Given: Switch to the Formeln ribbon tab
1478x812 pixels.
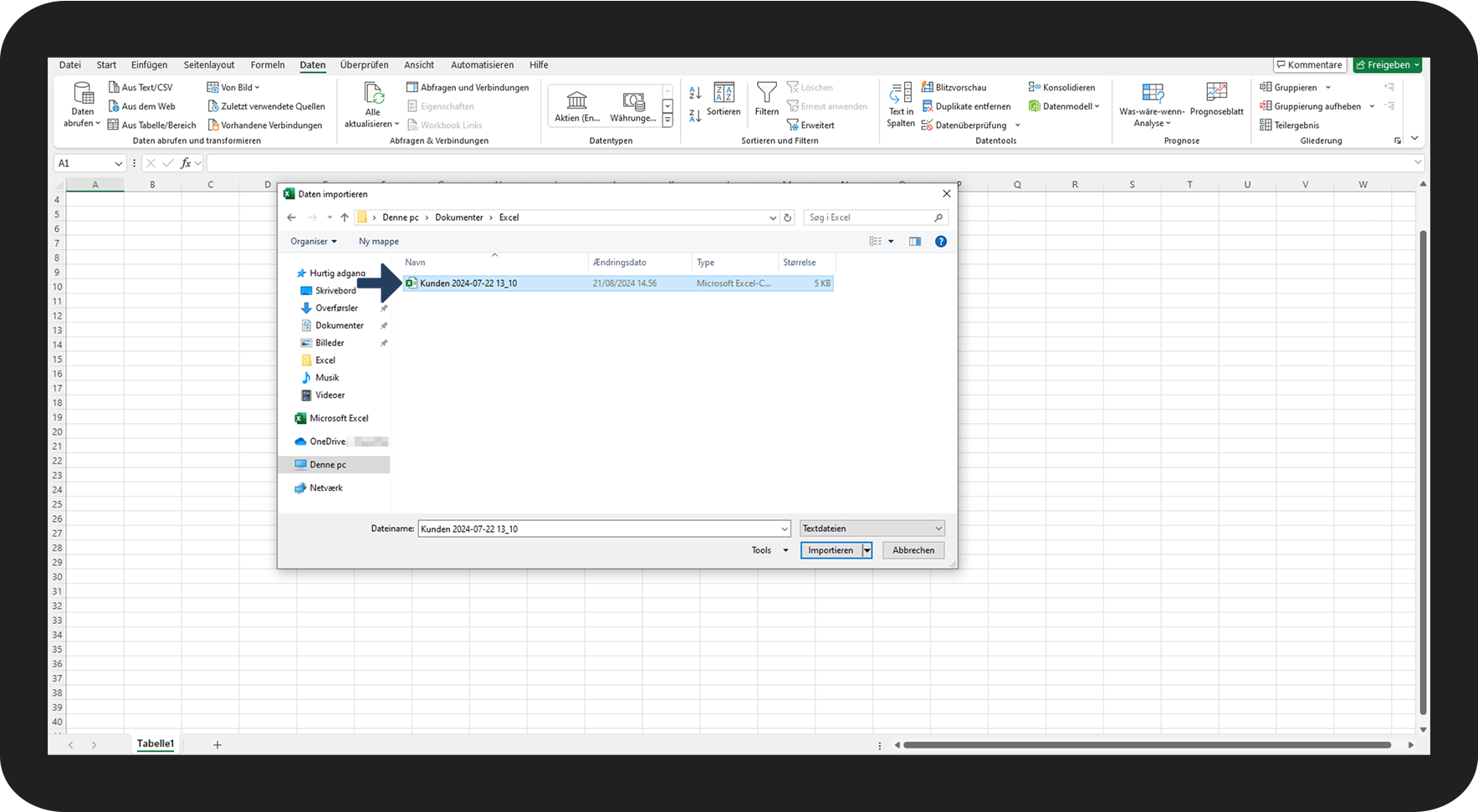Looking at the screenshot, I should click(268, 65).
